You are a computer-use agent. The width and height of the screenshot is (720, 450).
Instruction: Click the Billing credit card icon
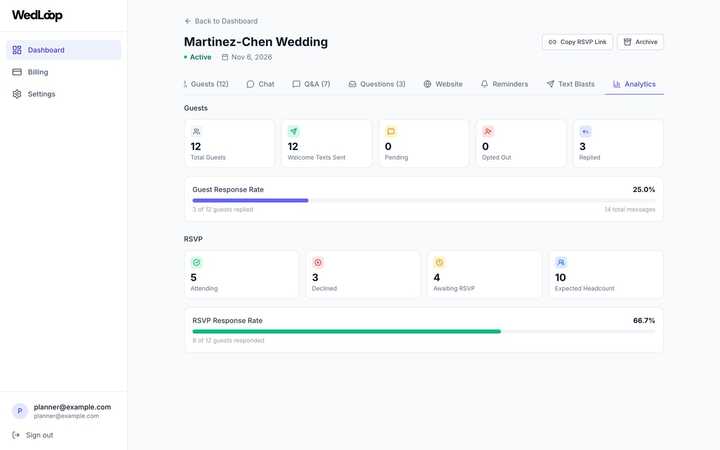[x=17, y=72]
